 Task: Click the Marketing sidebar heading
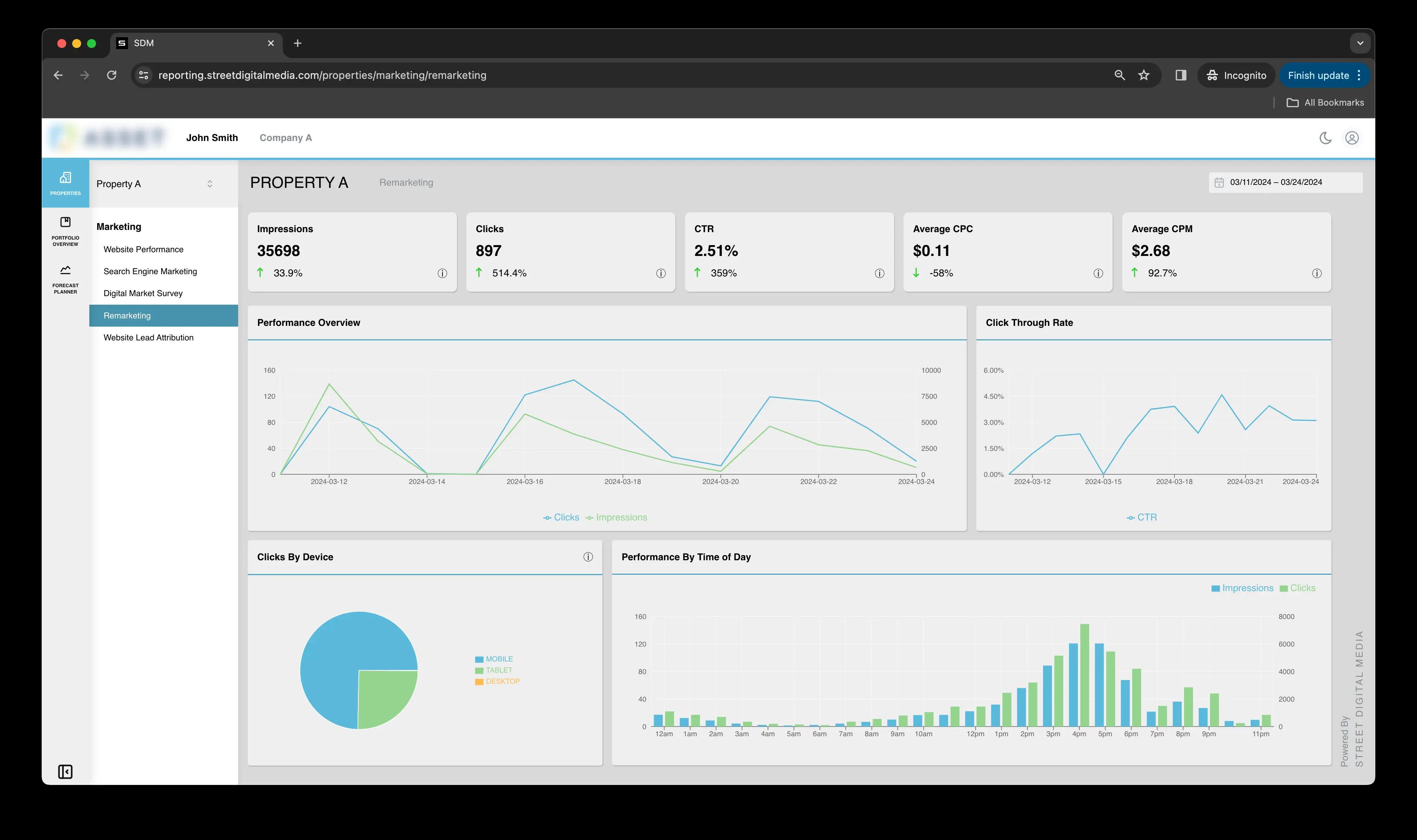pyautogui.click(x=119, y=227)
